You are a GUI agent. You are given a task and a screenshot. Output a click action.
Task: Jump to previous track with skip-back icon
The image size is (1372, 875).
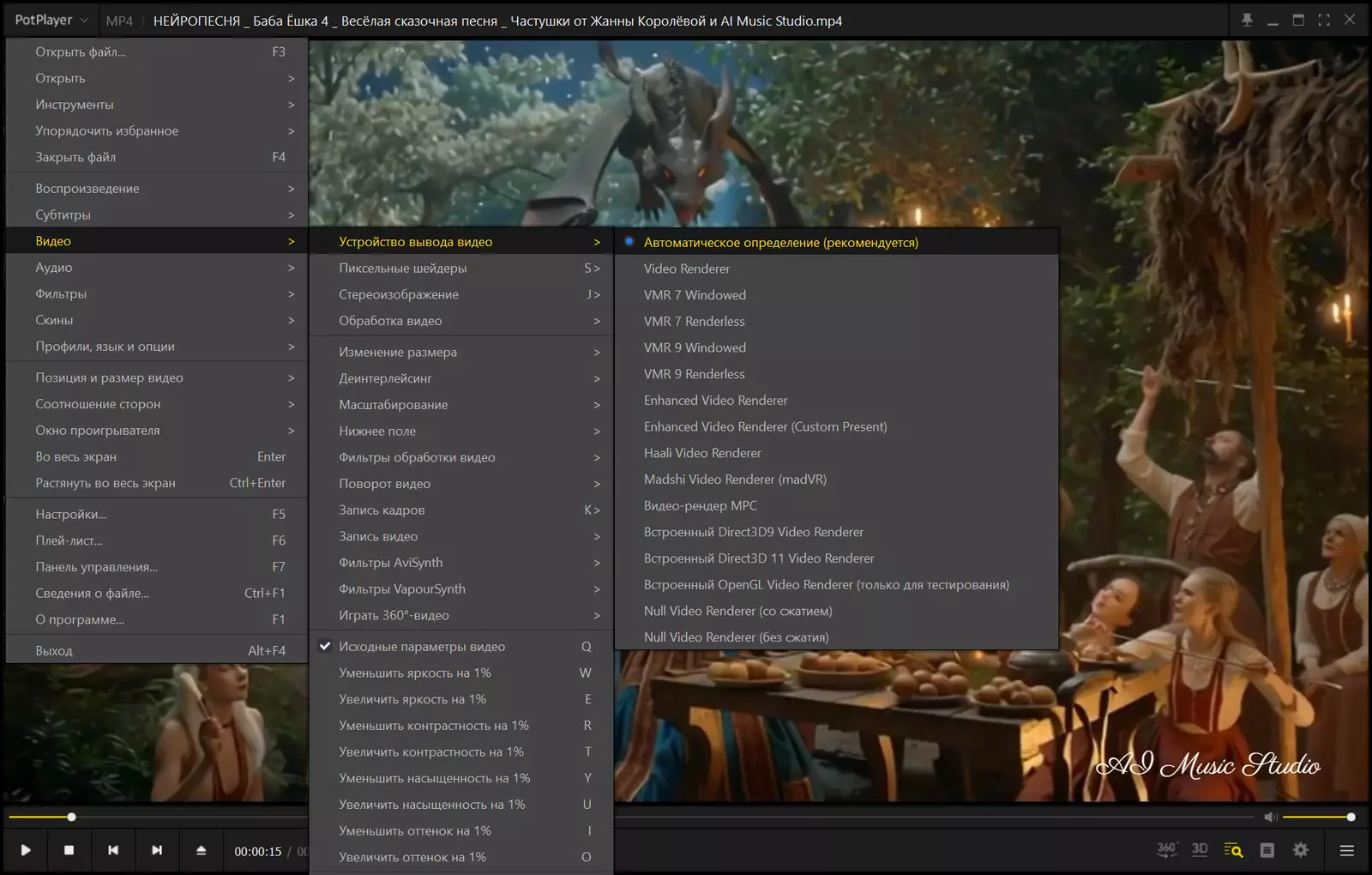tap(113, 850)
